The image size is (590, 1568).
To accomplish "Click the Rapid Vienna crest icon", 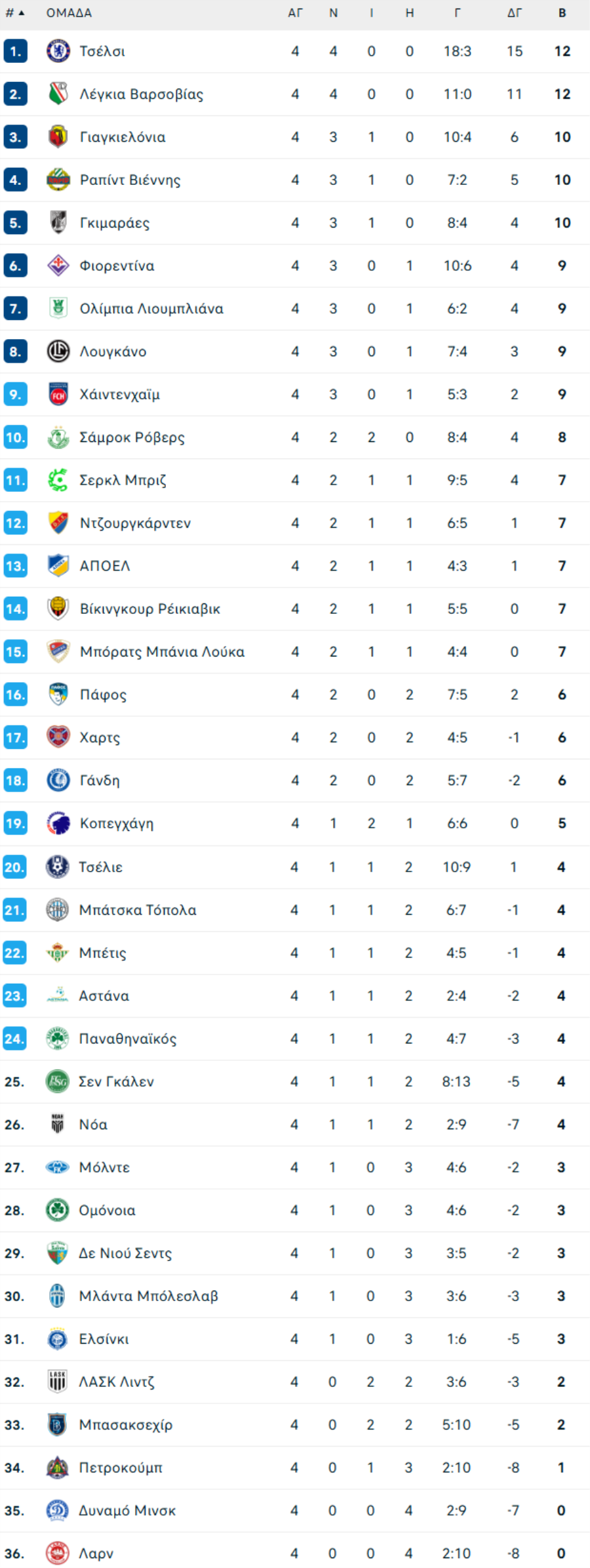I will click(58, 180).
